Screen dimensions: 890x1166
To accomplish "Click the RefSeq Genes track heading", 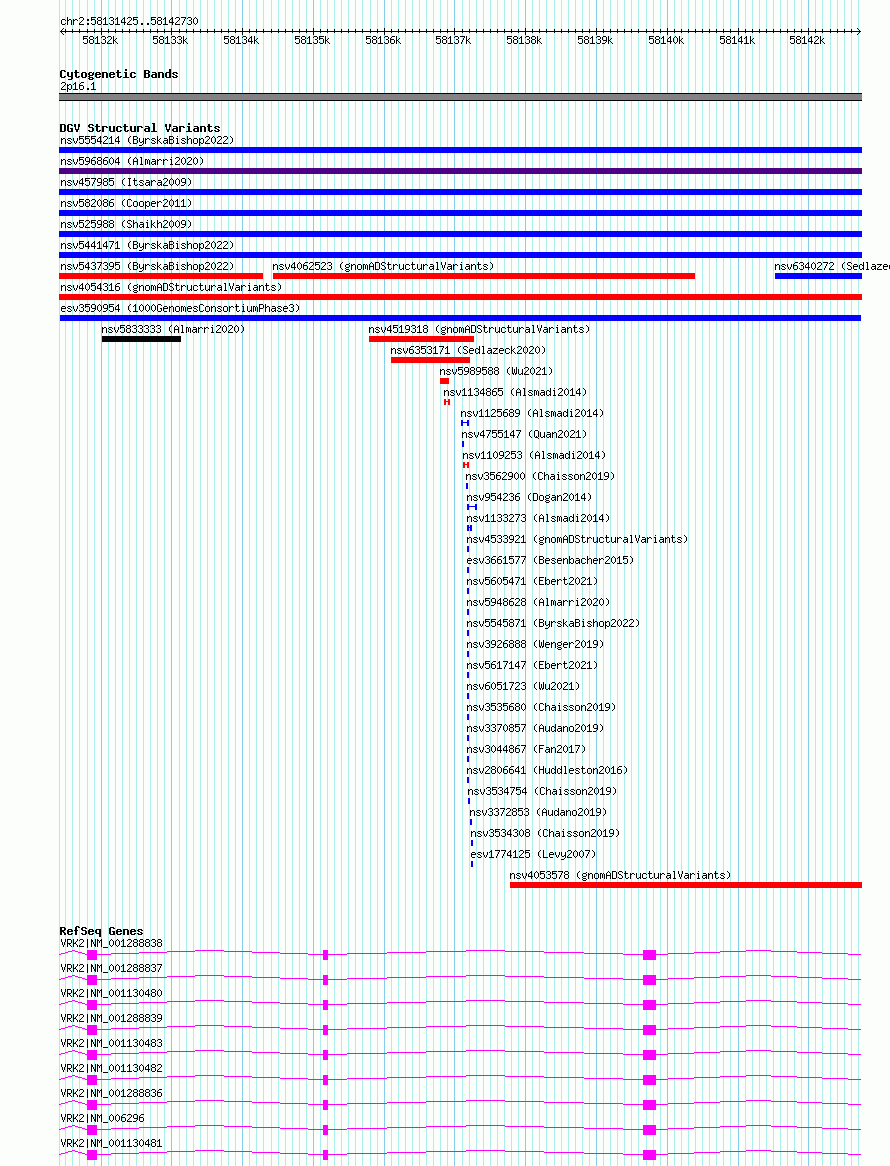I will tap(101, 931).
